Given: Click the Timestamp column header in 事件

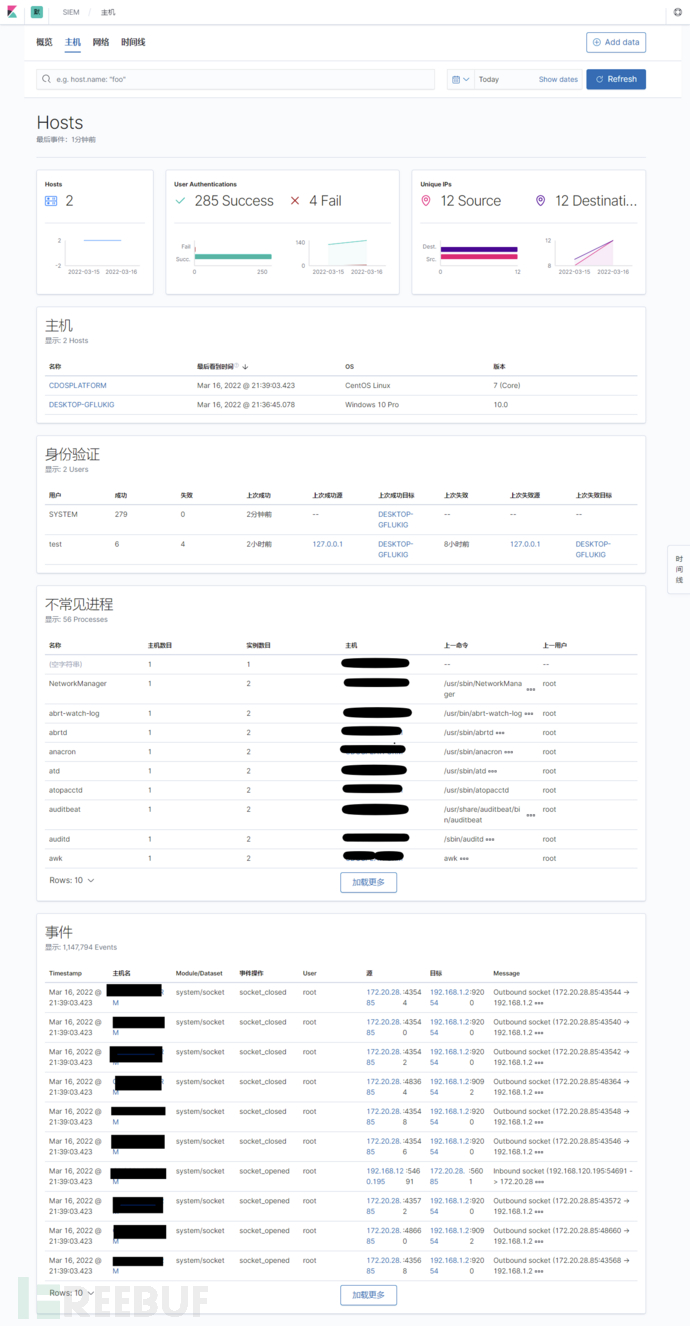Looking at the screenshot, I should [x=65, y=973].
